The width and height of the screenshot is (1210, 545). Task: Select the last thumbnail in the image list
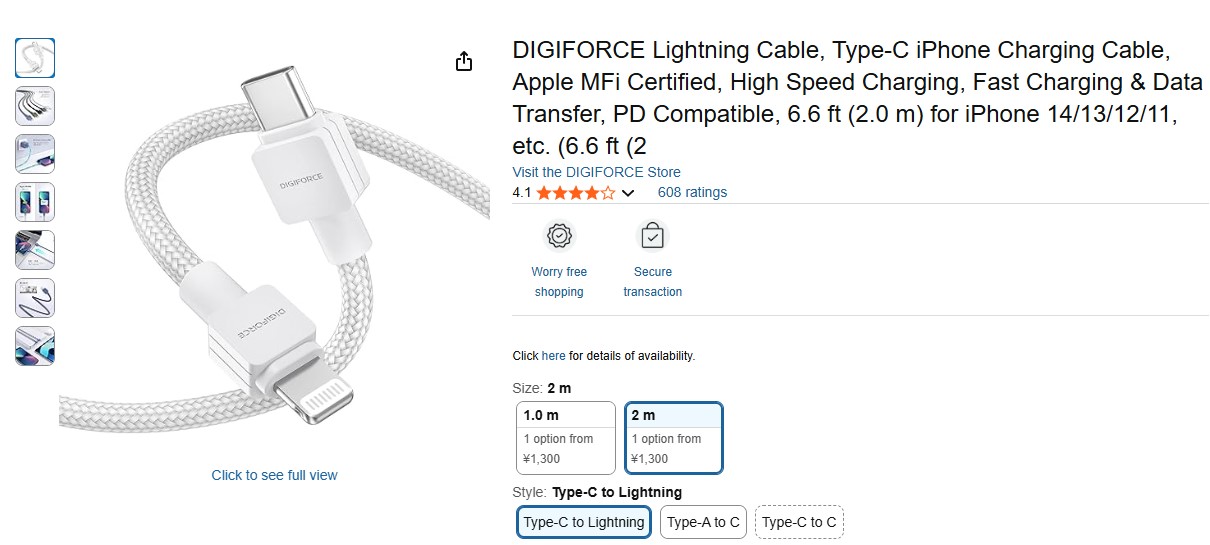(35, 346)
